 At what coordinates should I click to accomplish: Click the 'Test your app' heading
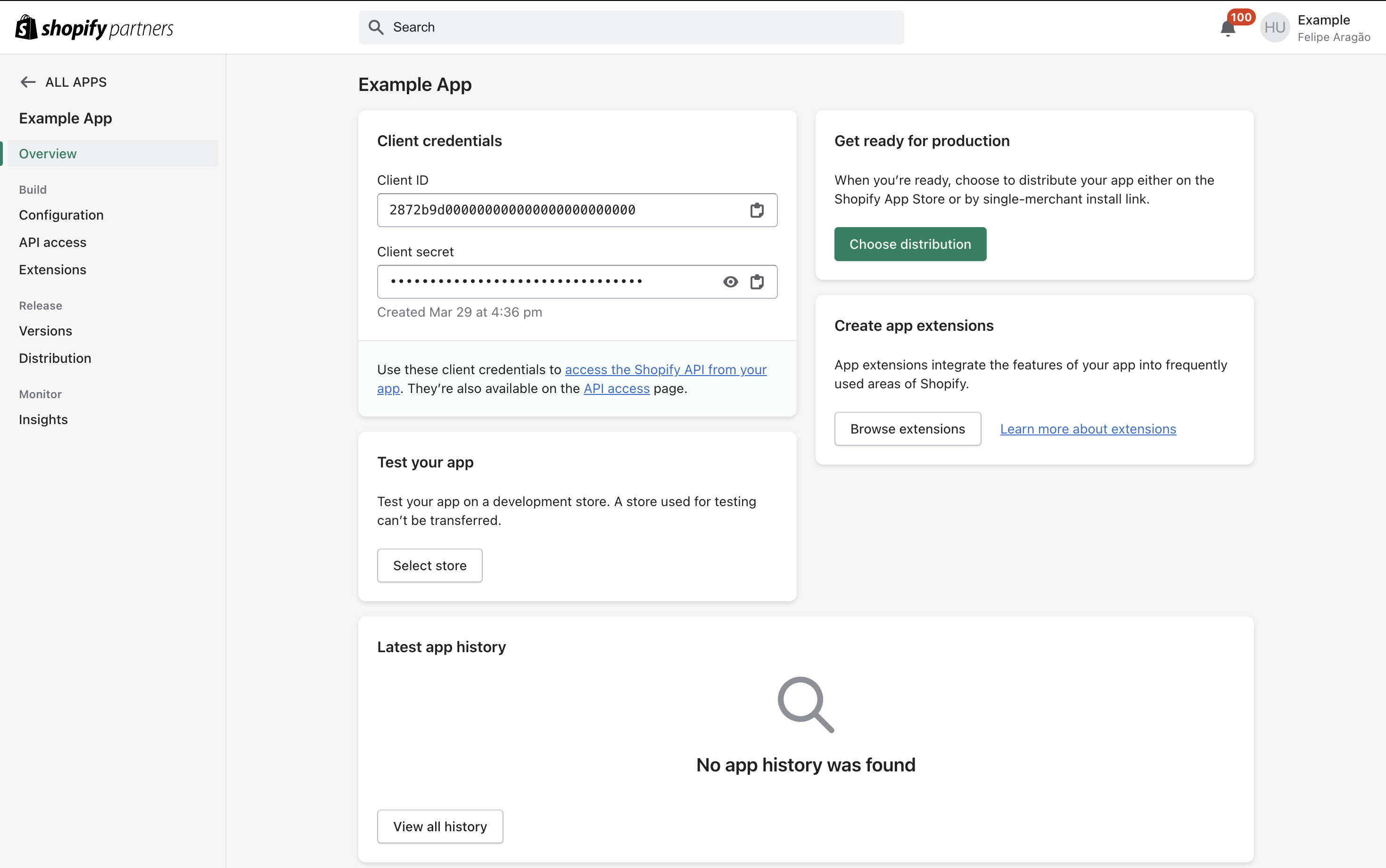(425, 463)
